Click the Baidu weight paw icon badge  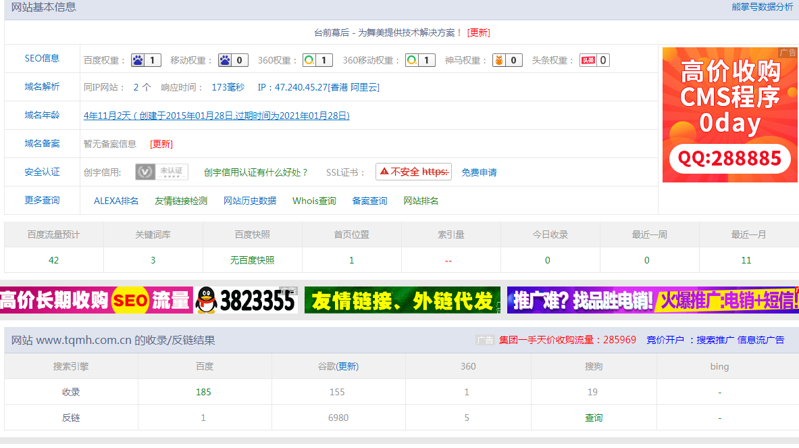pyautogui.click(x=146, y=60)
